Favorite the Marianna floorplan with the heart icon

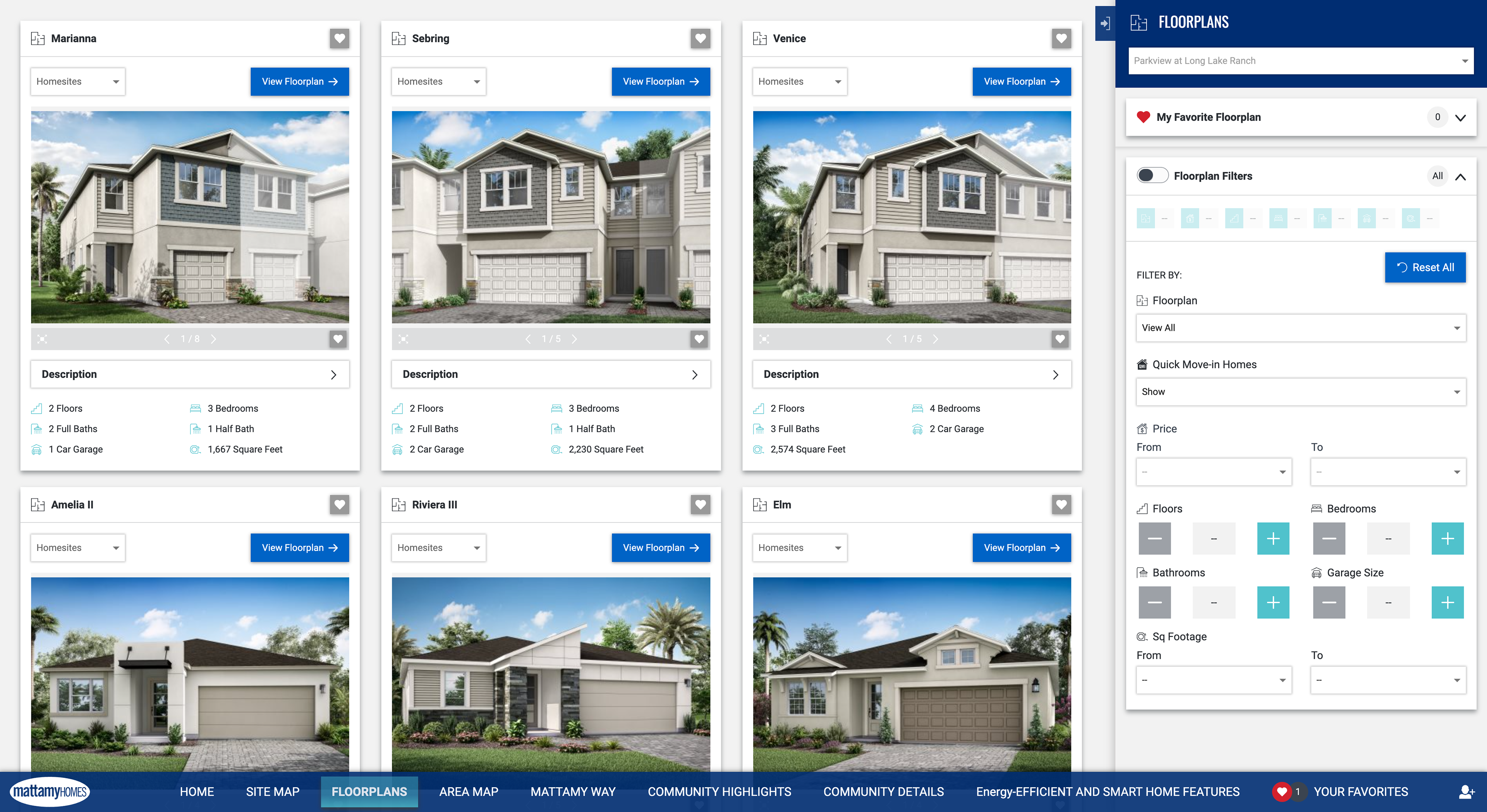pos(340,39)
